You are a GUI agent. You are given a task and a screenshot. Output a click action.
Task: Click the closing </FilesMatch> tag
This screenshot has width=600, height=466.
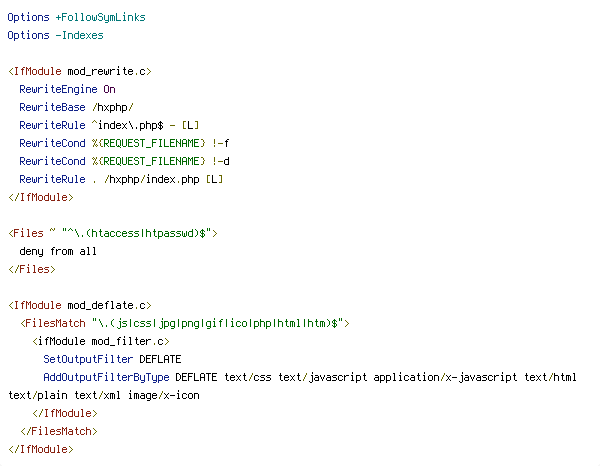click(59, 431)
